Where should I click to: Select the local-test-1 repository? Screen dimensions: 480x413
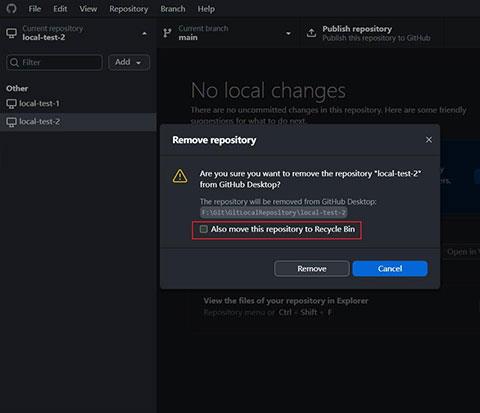78,104
